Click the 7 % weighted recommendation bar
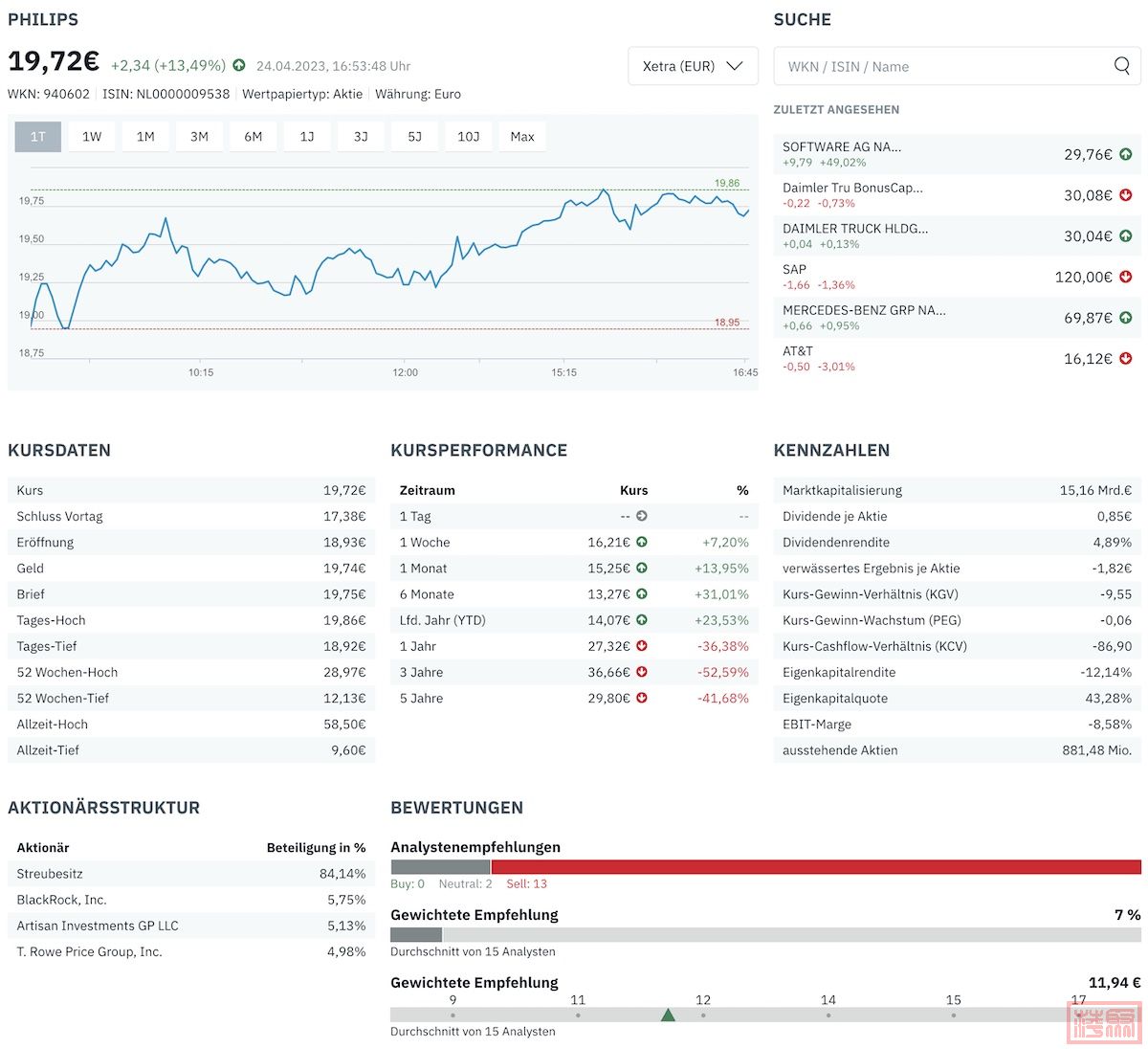This screenshot has height=1049, width=1148. point(765,935)
